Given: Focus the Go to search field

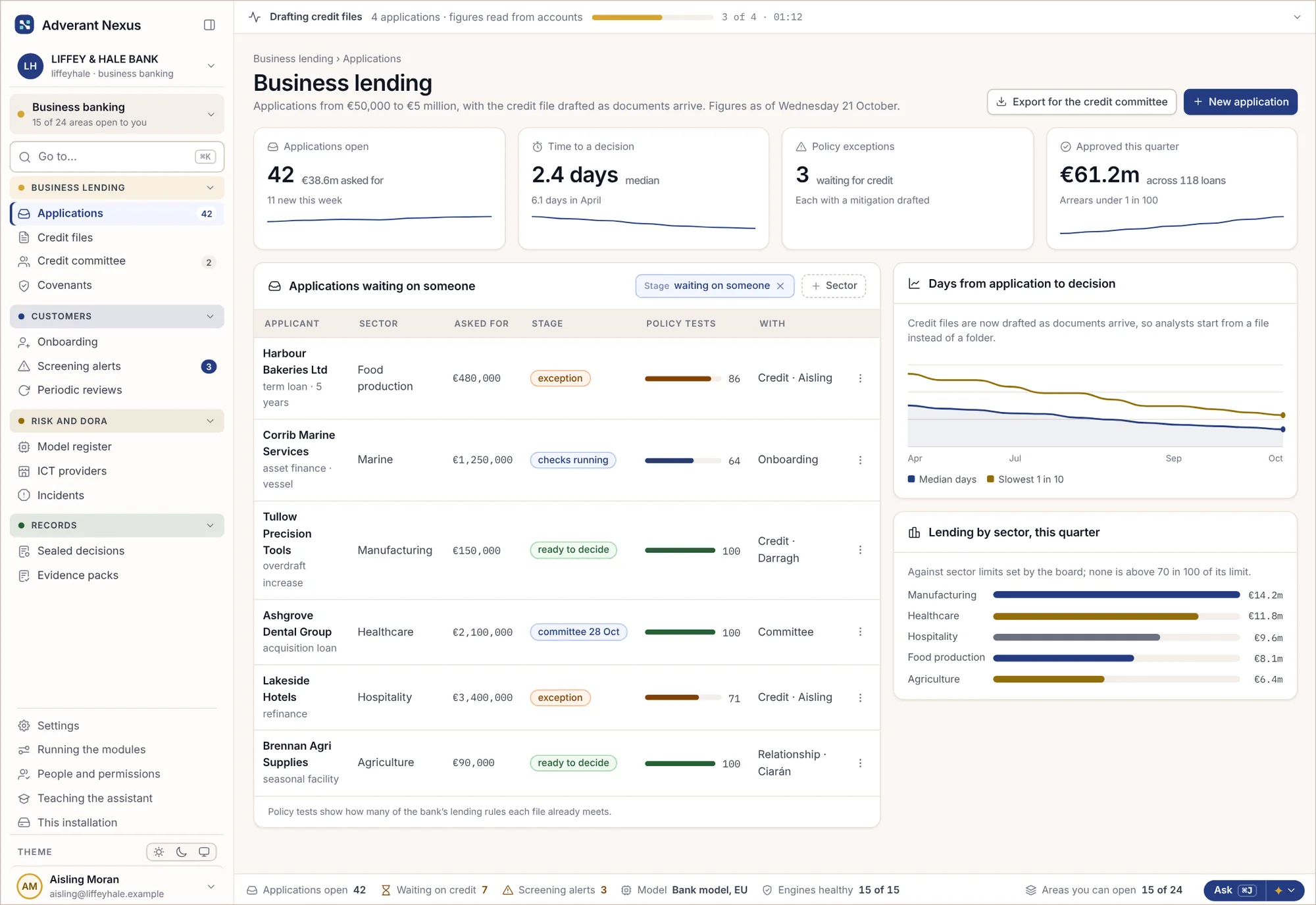Looking at the screenshot, I should (117, 157).
